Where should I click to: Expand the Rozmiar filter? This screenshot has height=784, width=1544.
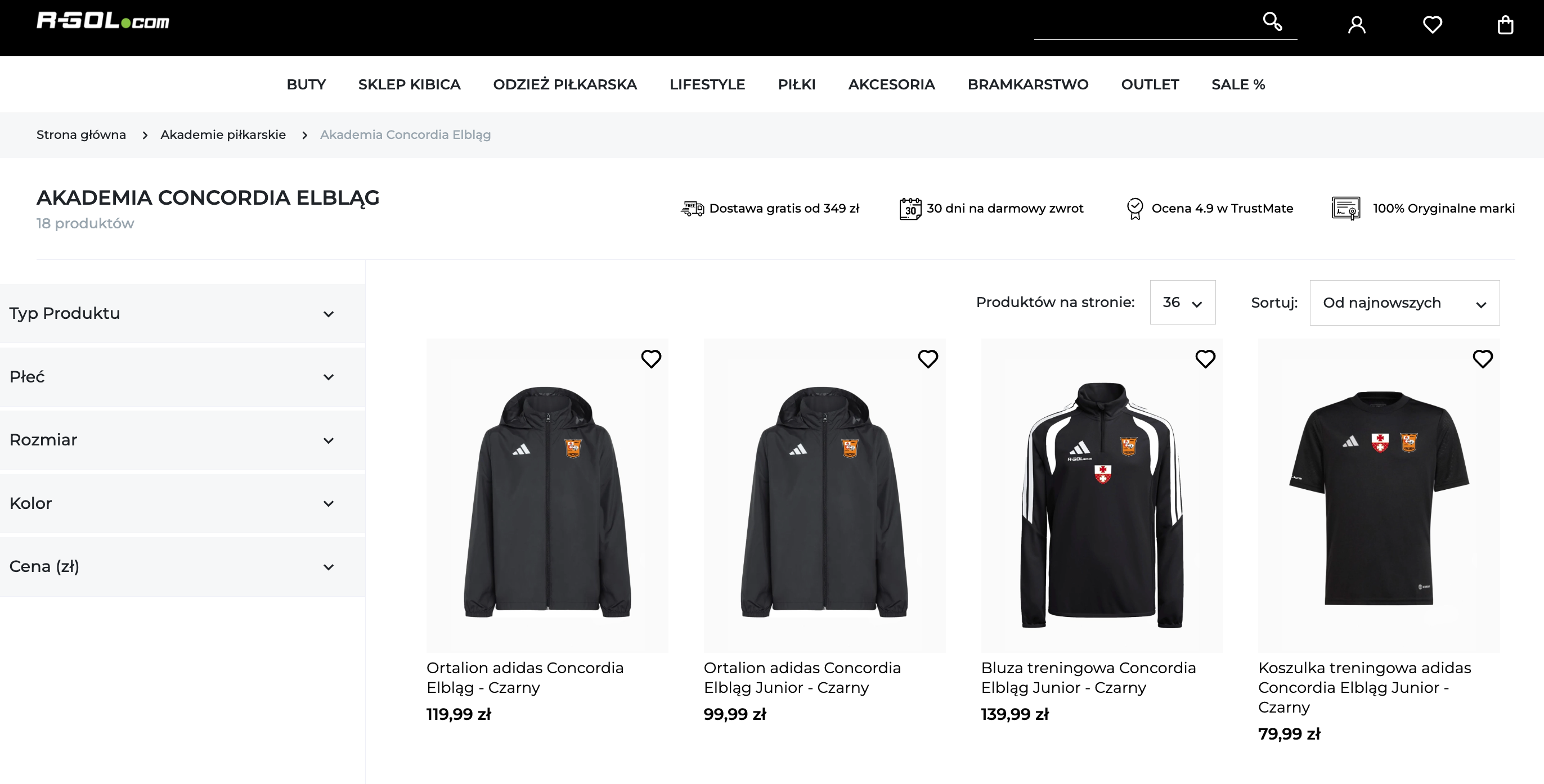tap(182, 440)
